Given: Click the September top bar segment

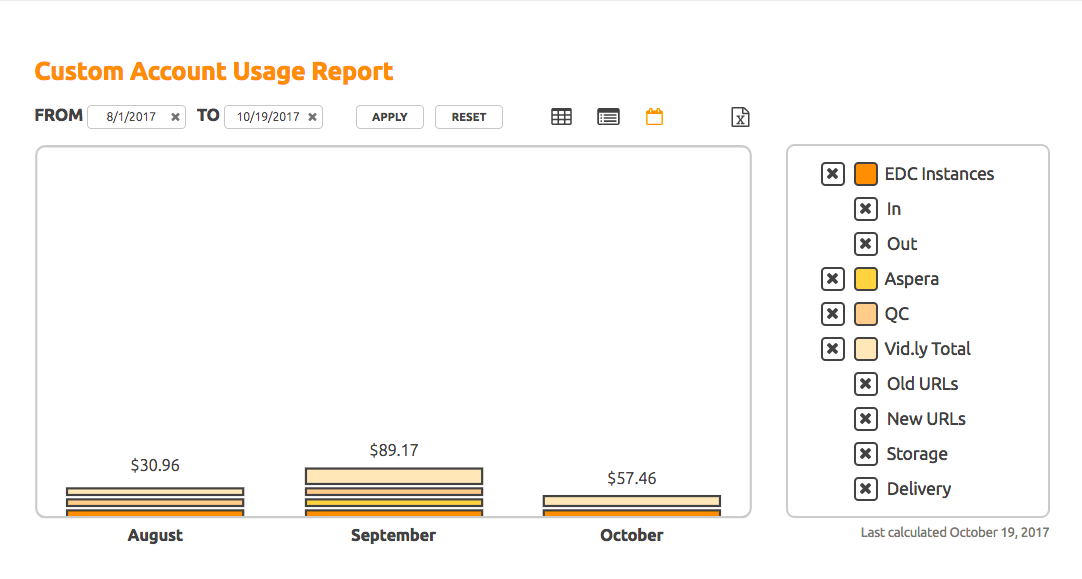Looking at the screenshot, I should [x=394, y=476].
